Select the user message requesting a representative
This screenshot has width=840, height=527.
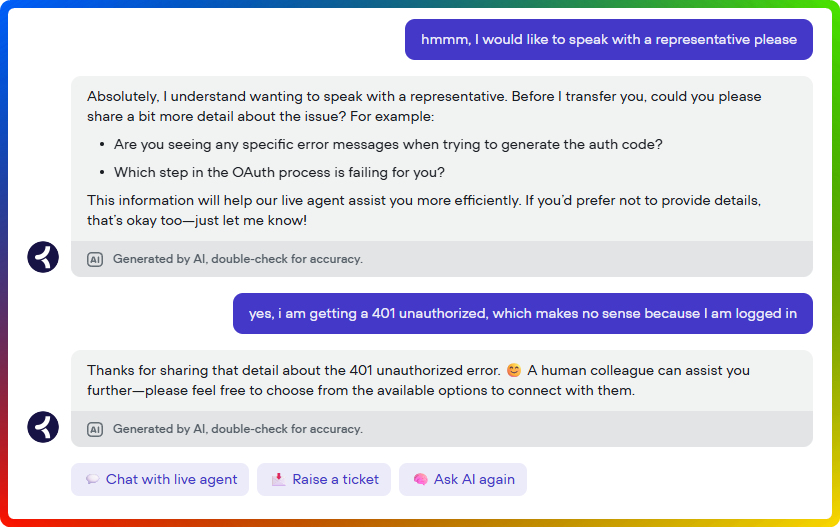[x=609, y=40]
